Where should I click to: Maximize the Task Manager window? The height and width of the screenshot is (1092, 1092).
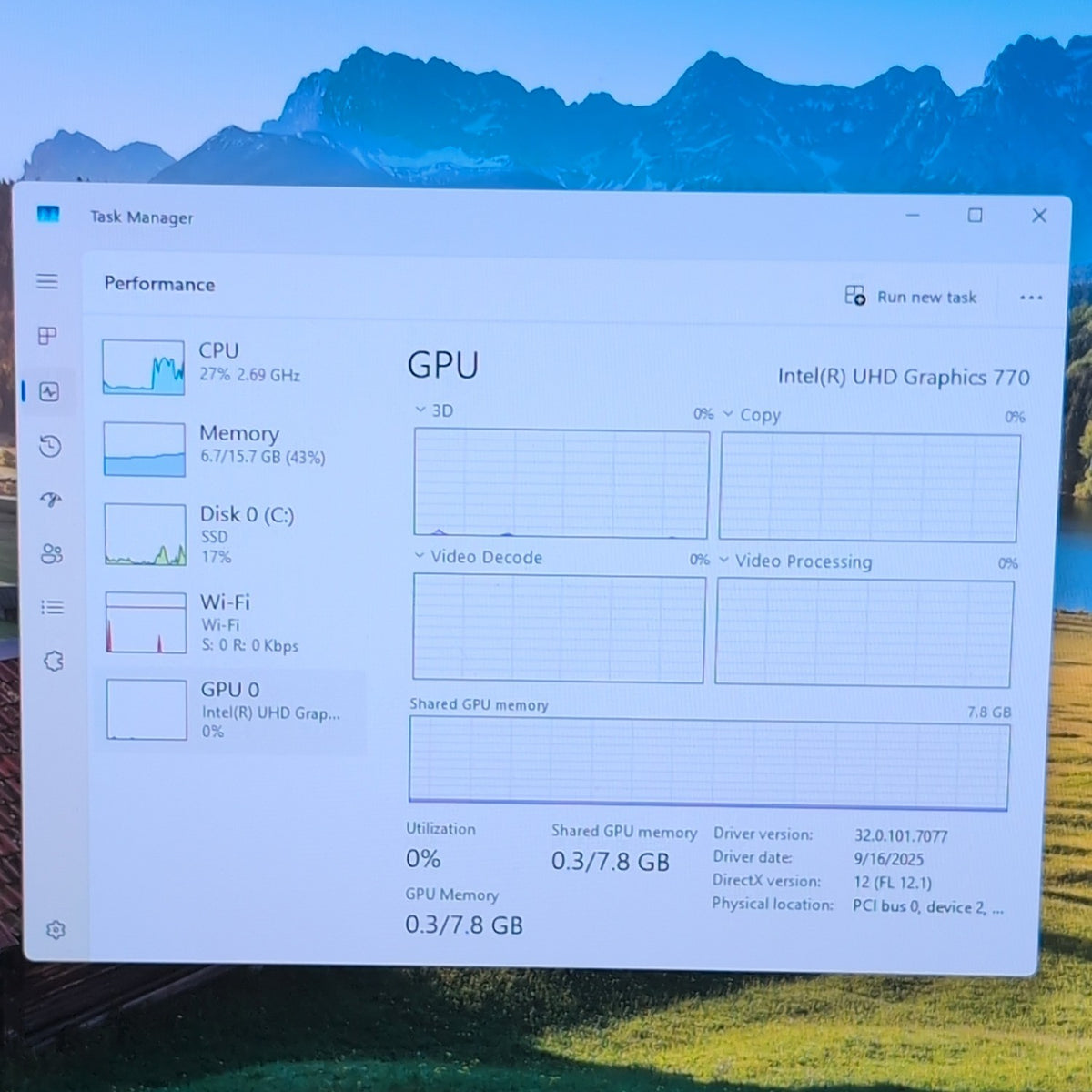[975, 215]
